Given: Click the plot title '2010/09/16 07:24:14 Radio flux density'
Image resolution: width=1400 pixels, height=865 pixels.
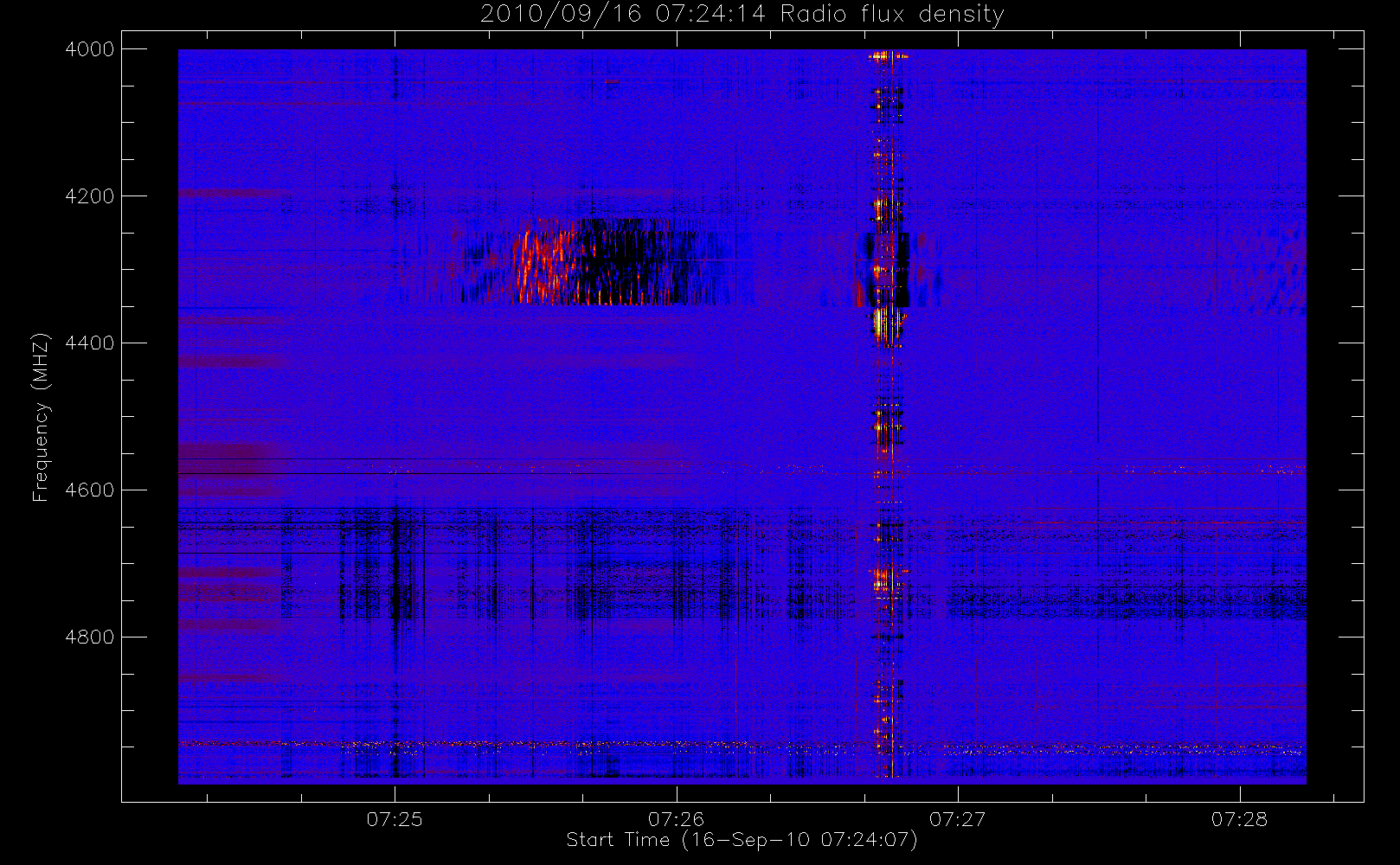Looking at the screenshot, I should tap(742, 14).
